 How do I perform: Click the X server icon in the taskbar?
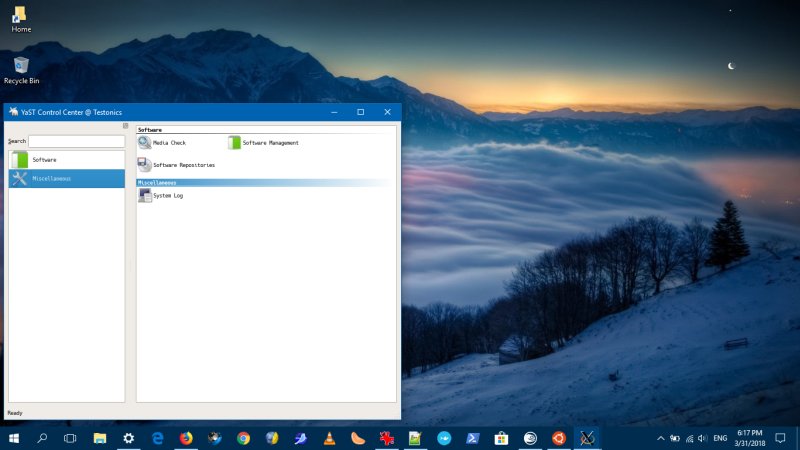[587, 438]
